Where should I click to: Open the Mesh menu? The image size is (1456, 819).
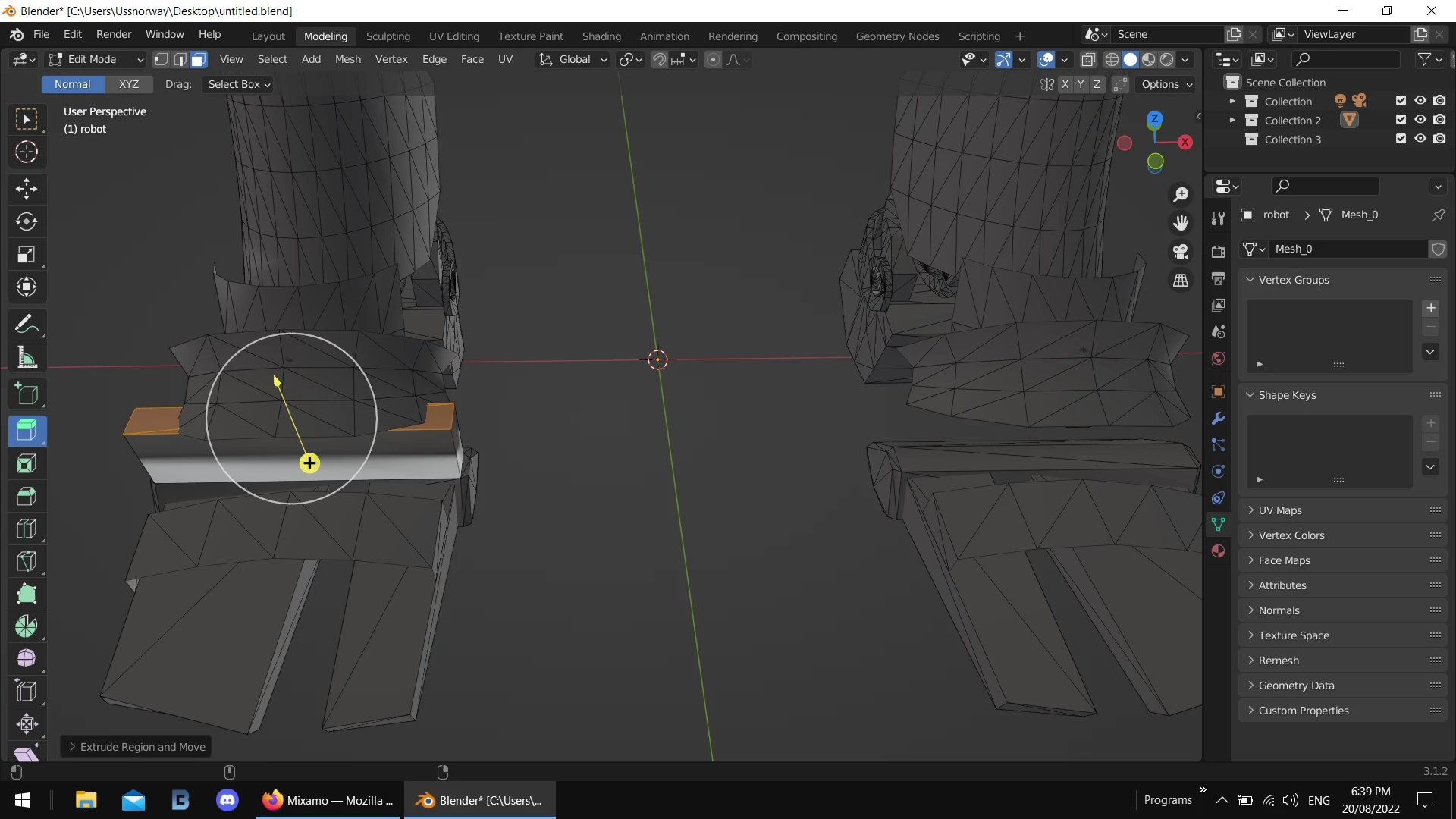348,59
